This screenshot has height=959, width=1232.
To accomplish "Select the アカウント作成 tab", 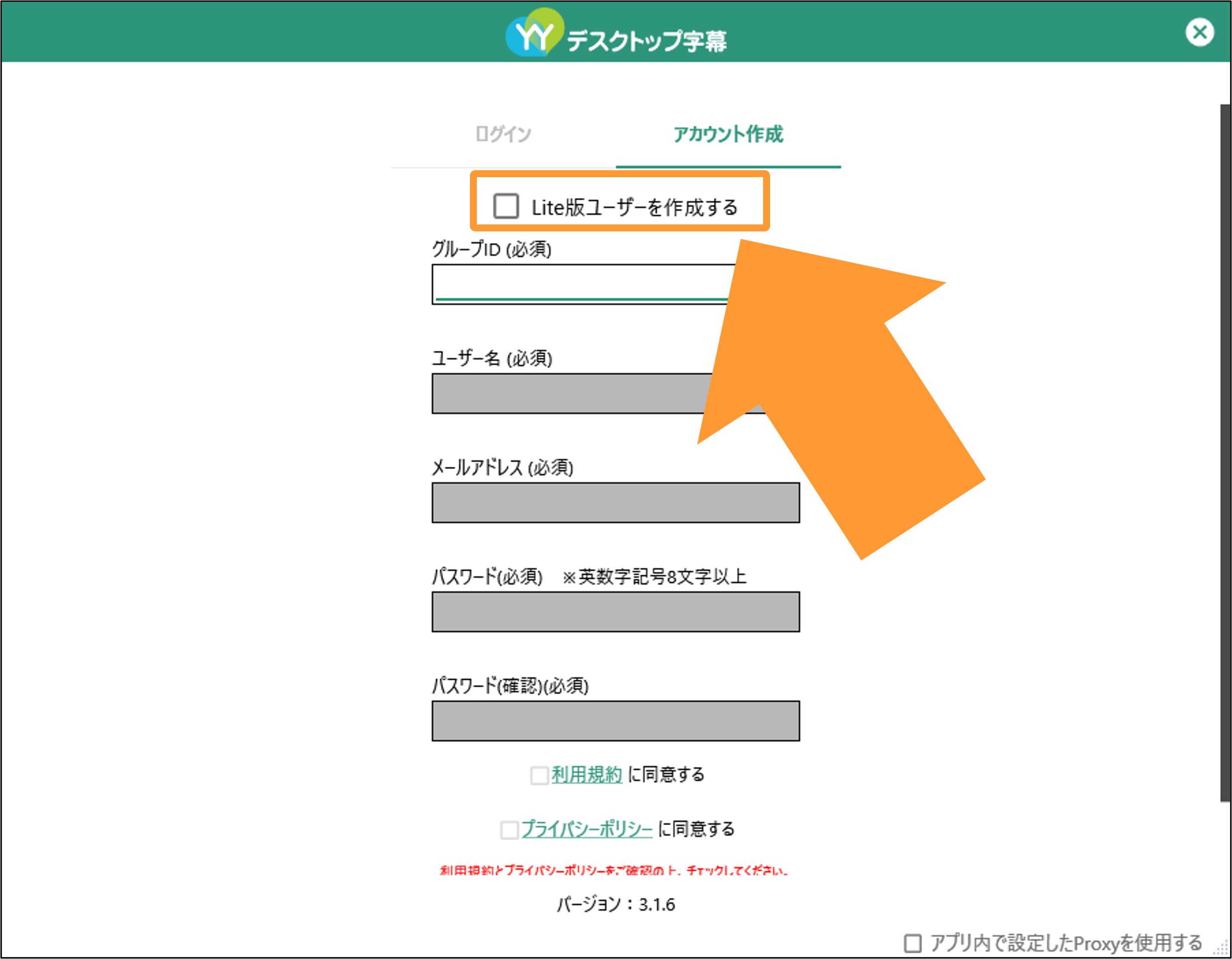I will tap(728, 134).
